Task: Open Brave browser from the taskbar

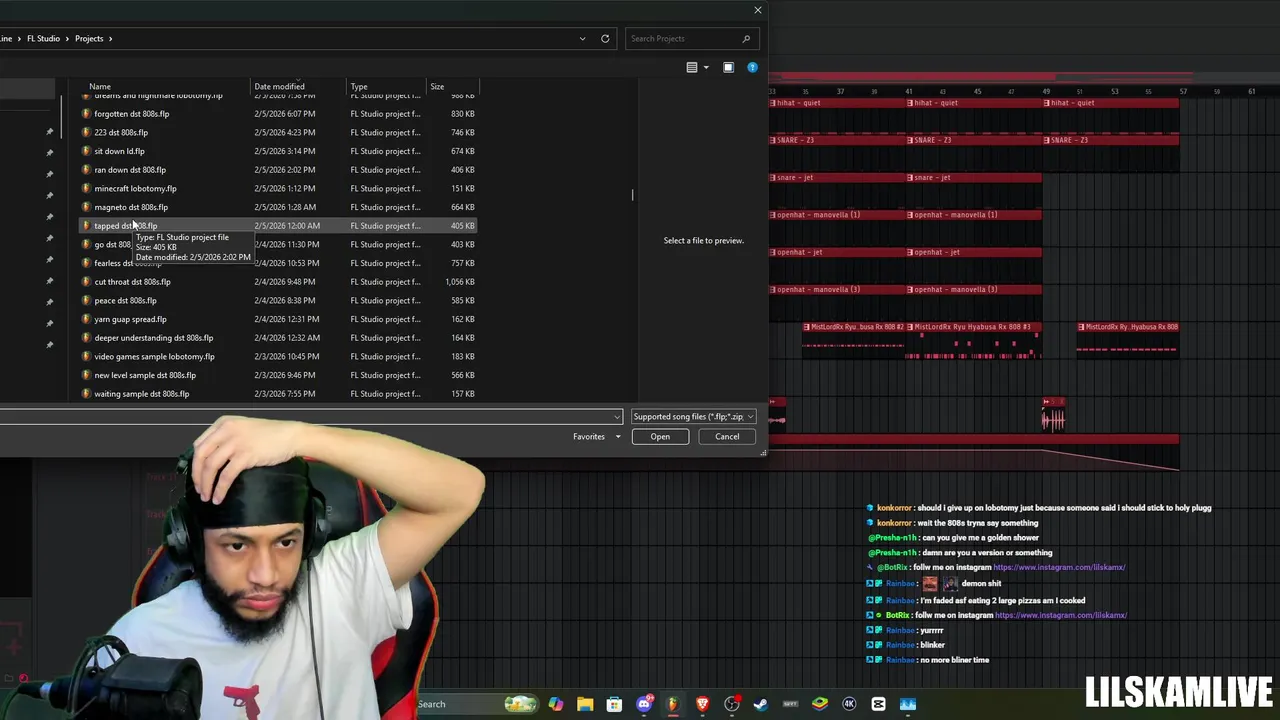Action: pyautogui.click(x=702, y=704)
